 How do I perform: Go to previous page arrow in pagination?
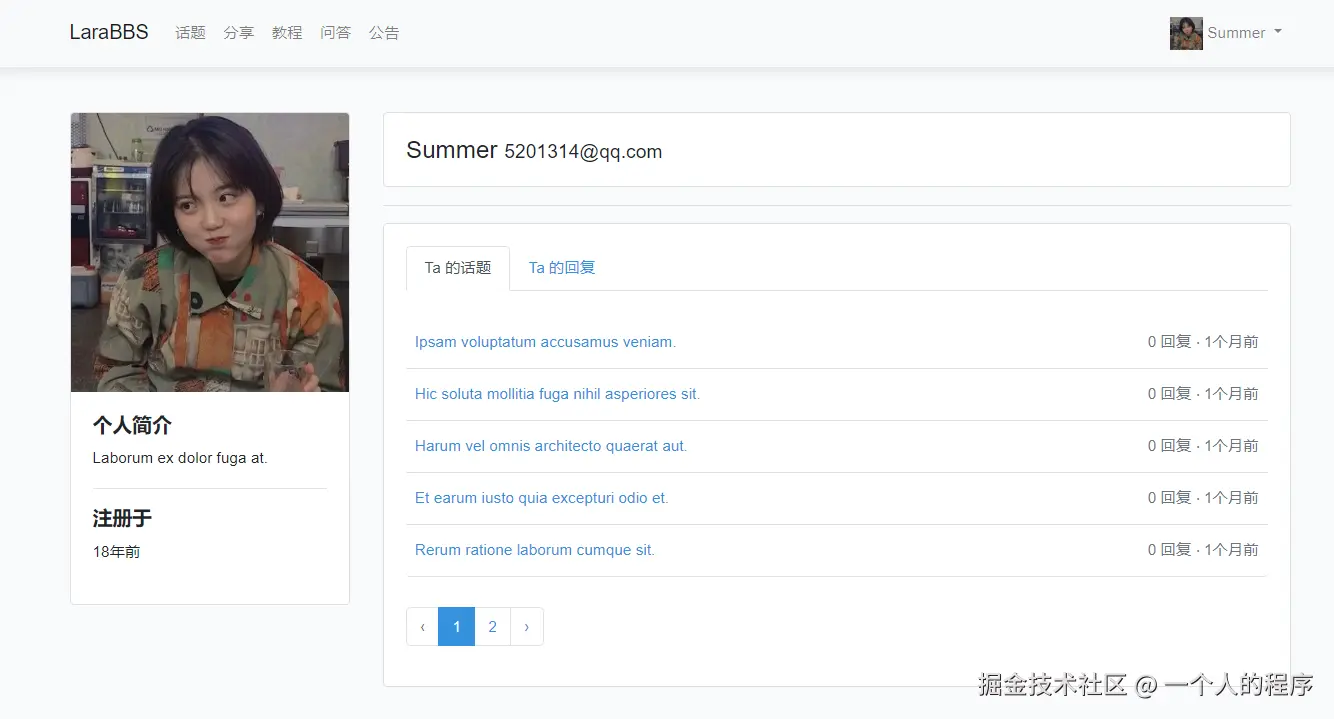[x=422, y=627]
